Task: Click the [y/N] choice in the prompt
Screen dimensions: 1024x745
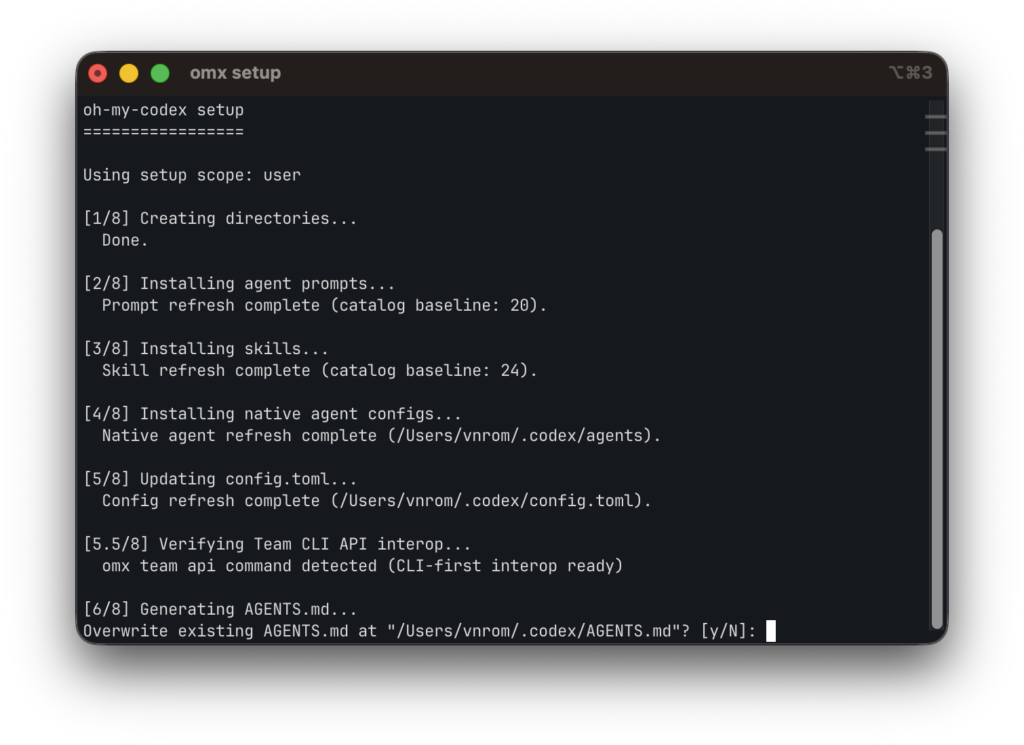Action: pos(728,631)
